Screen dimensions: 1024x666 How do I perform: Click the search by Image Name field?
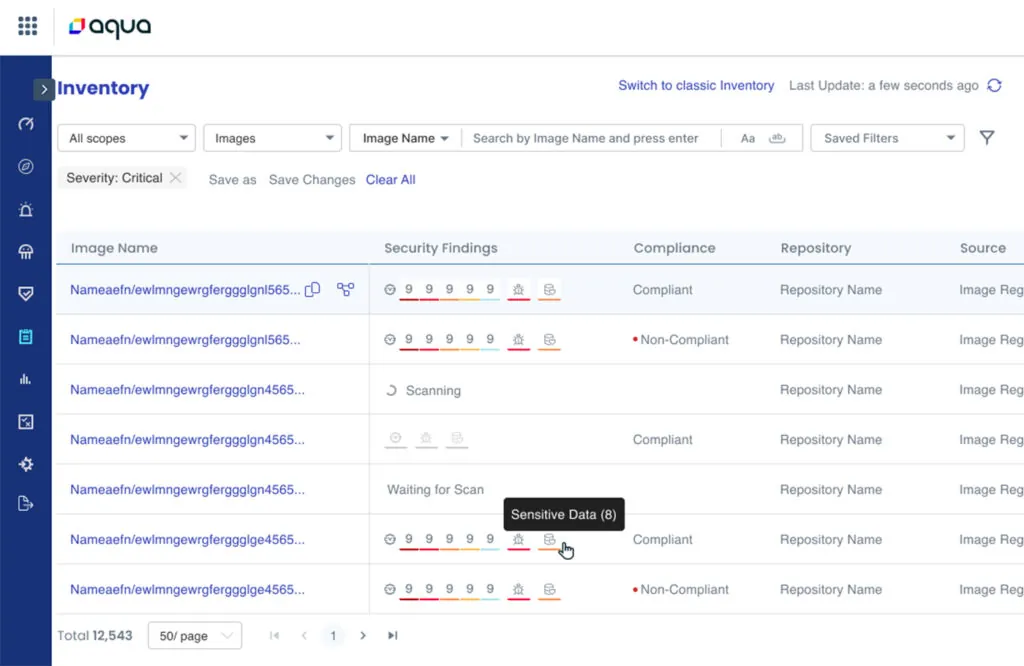[x=590, y=137]
